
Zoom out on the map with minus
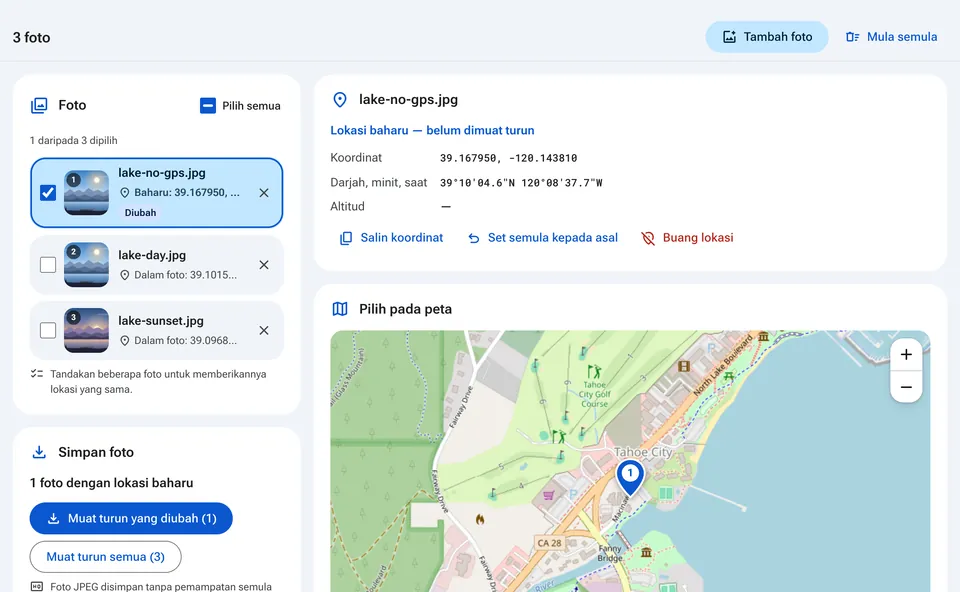(906, 387)
